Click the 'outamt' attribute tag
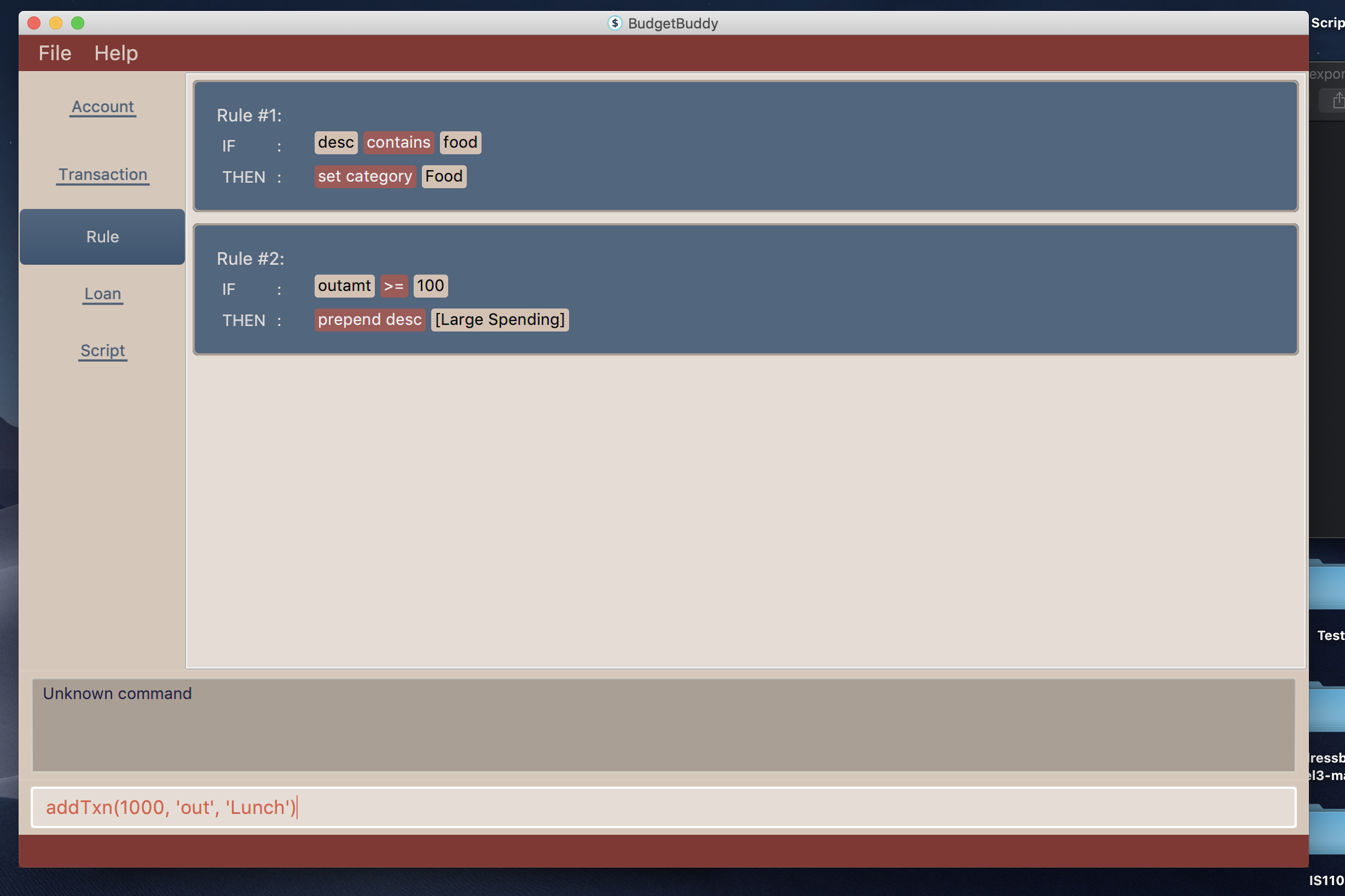This screenshot has width=1345, height=896. tap(344, 286)
